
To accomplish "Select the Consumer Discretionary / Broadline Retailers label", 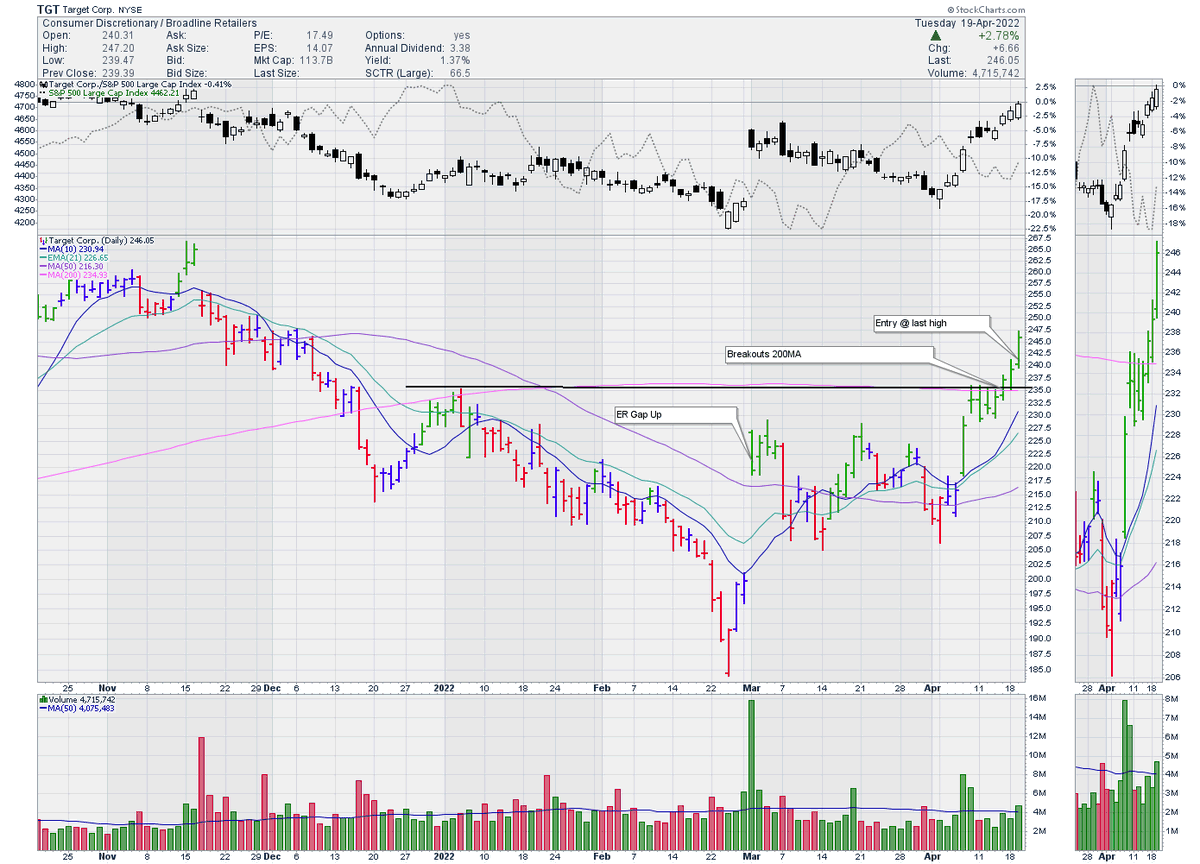I will coord(149,22).
